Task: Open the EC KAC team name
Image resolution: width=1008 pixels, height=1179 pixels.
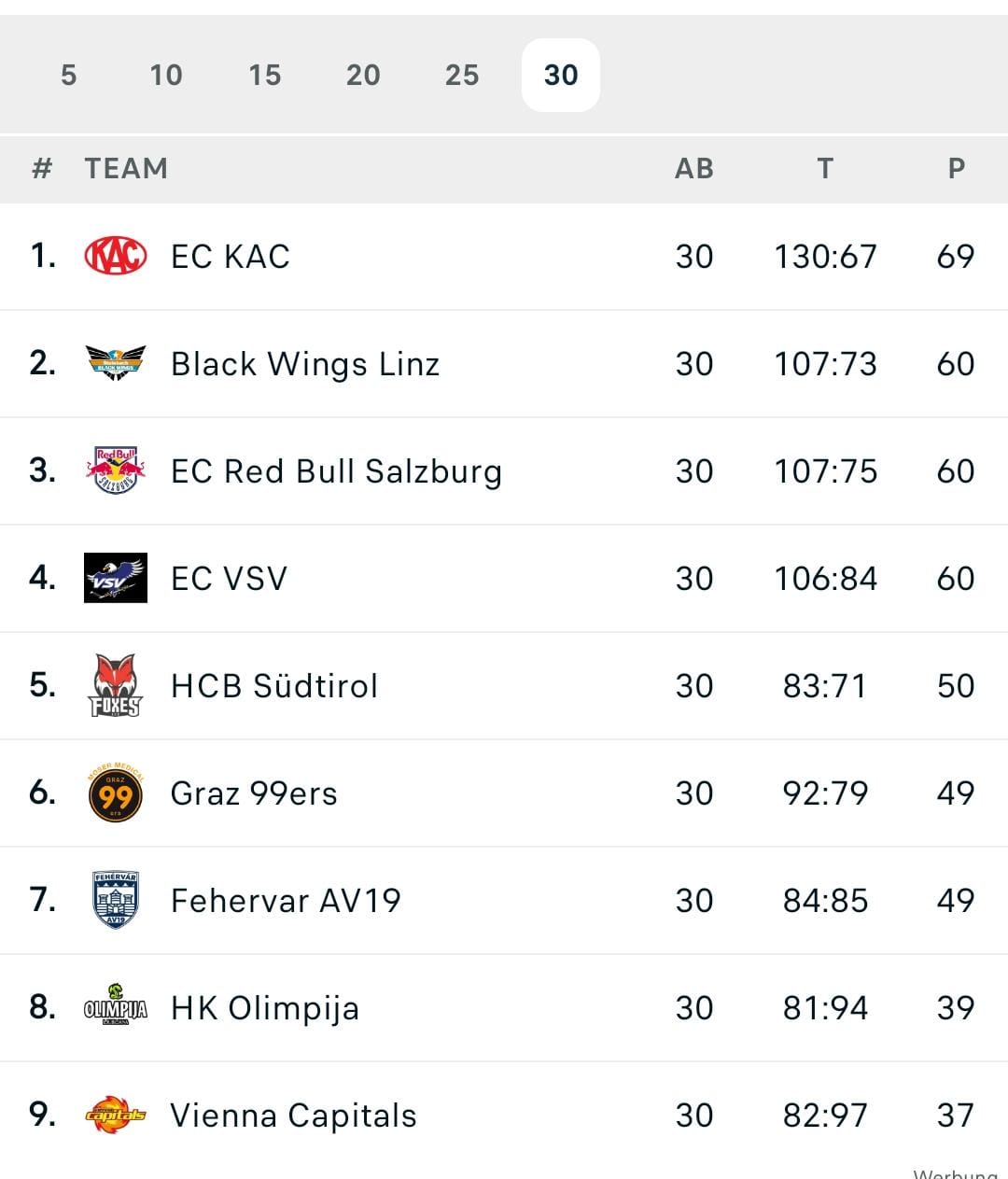Action: [x=231, y=256]
